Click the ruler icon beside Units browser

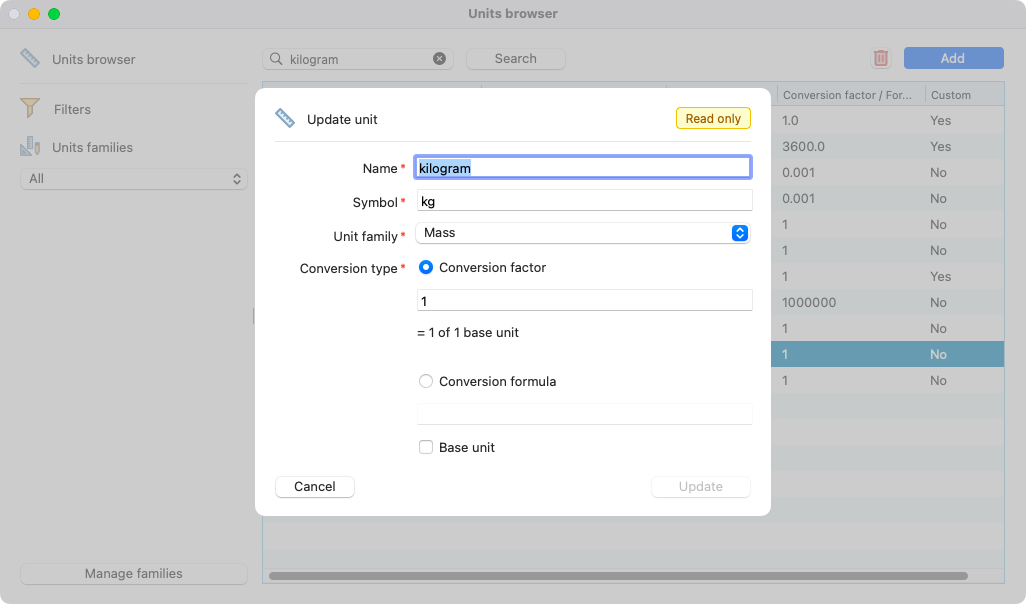click(x=29, y=58)
